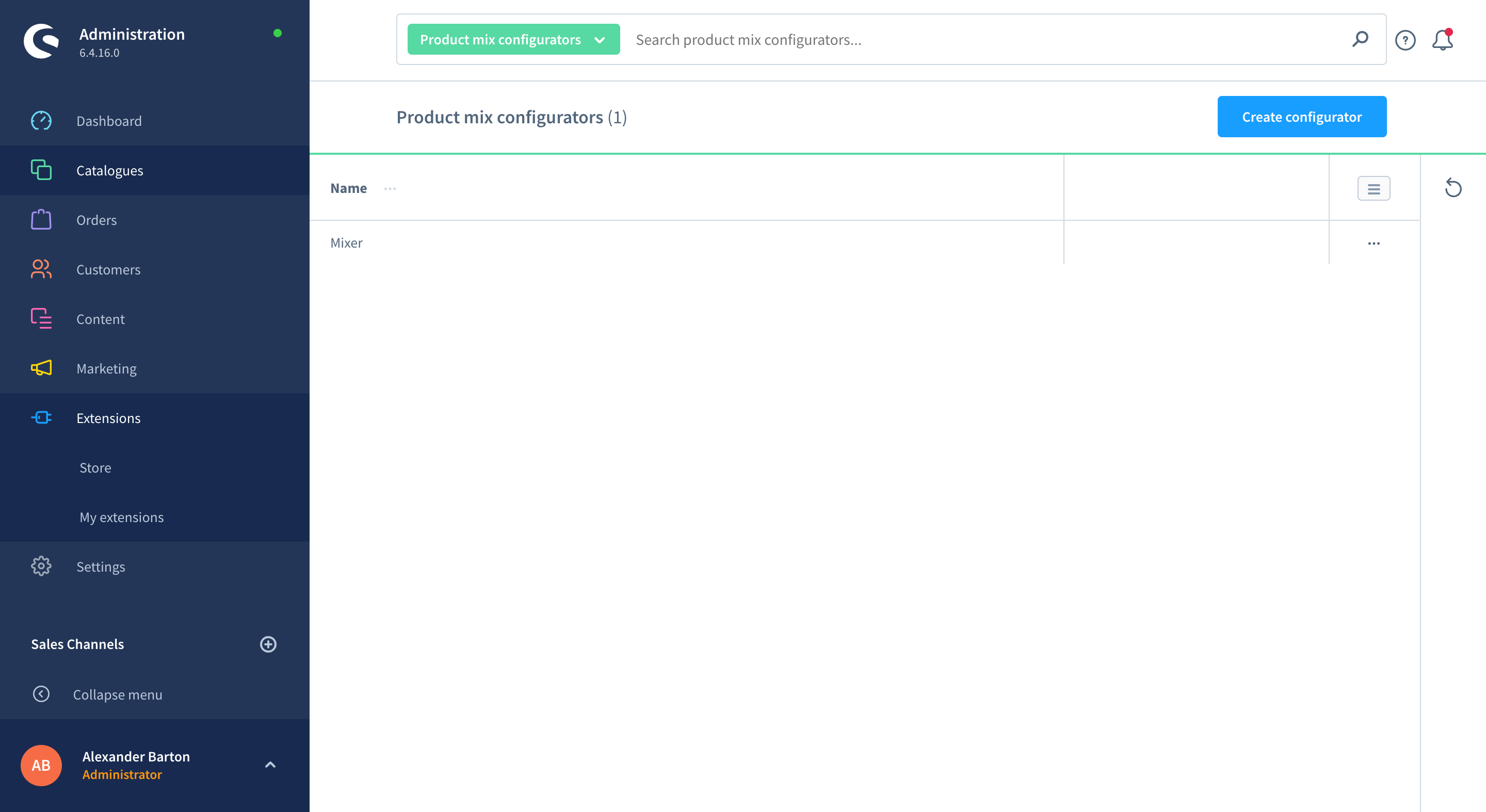
Task: Click the Settings gear icon in sidebar
Action: (x=41, y=567)
